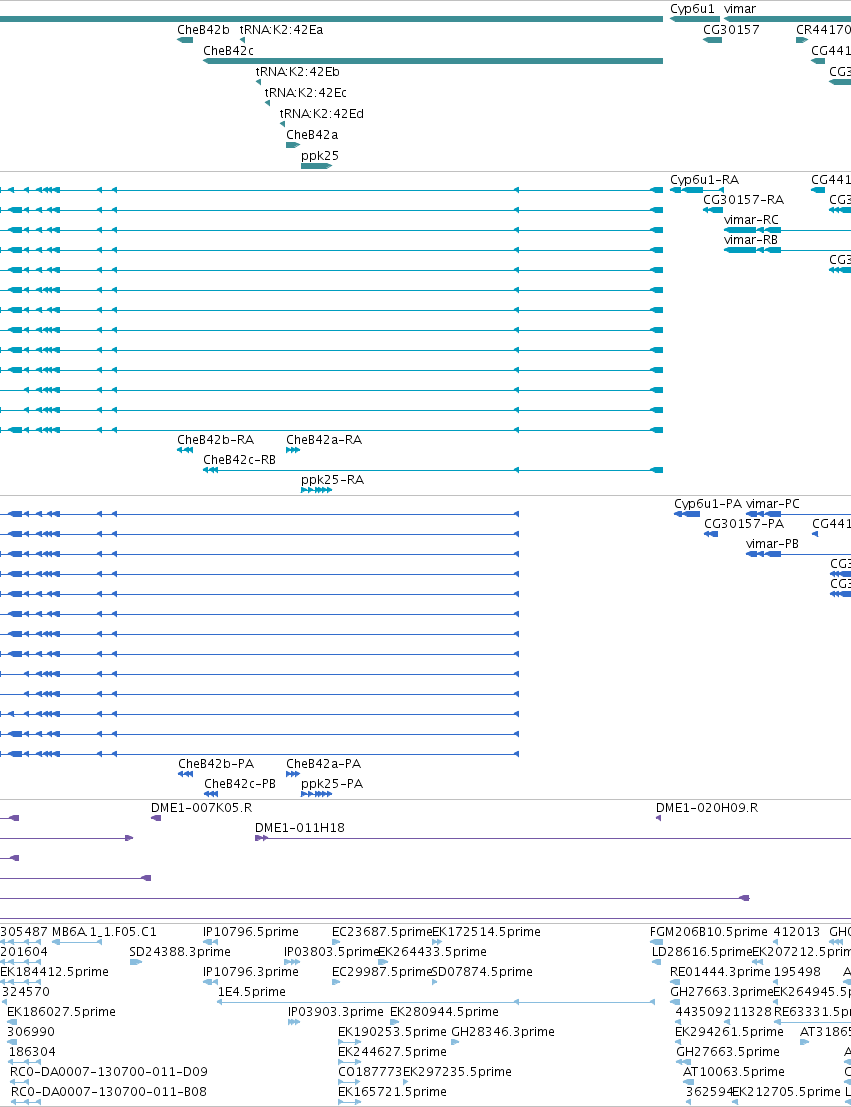Click the CG30157-PA protein label
Screen dimensions: 851x1107
(744, 524)
